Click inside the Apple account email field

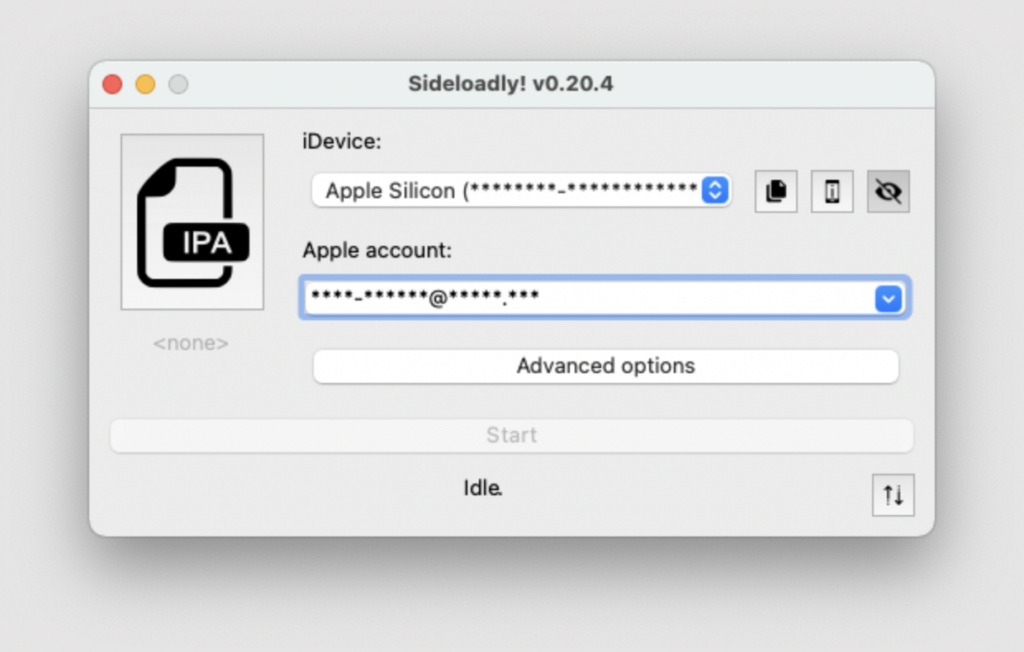pyautogui.click(x=580, y=298)
